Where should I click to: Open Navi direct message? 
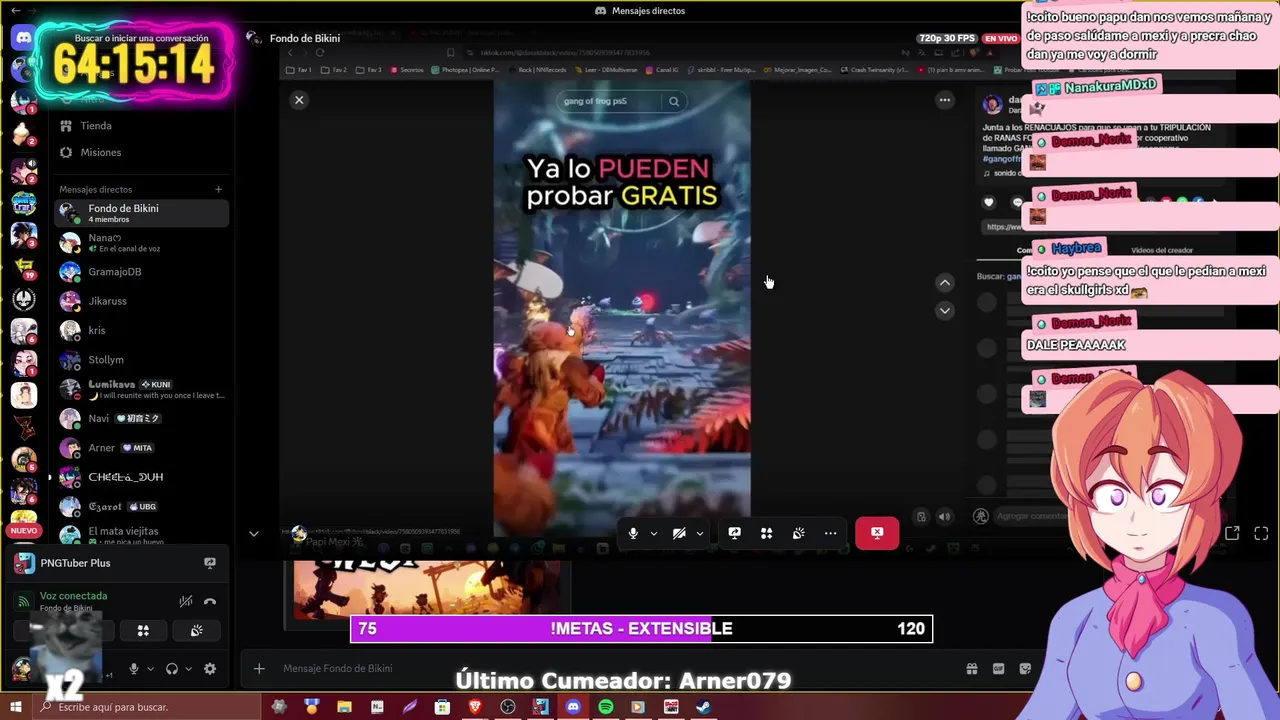point(141,418)
